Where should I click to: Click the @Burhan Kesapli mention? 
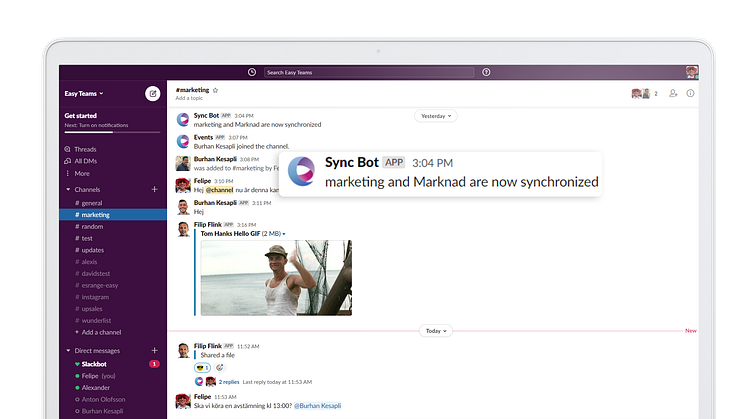[x=317, y=406]
